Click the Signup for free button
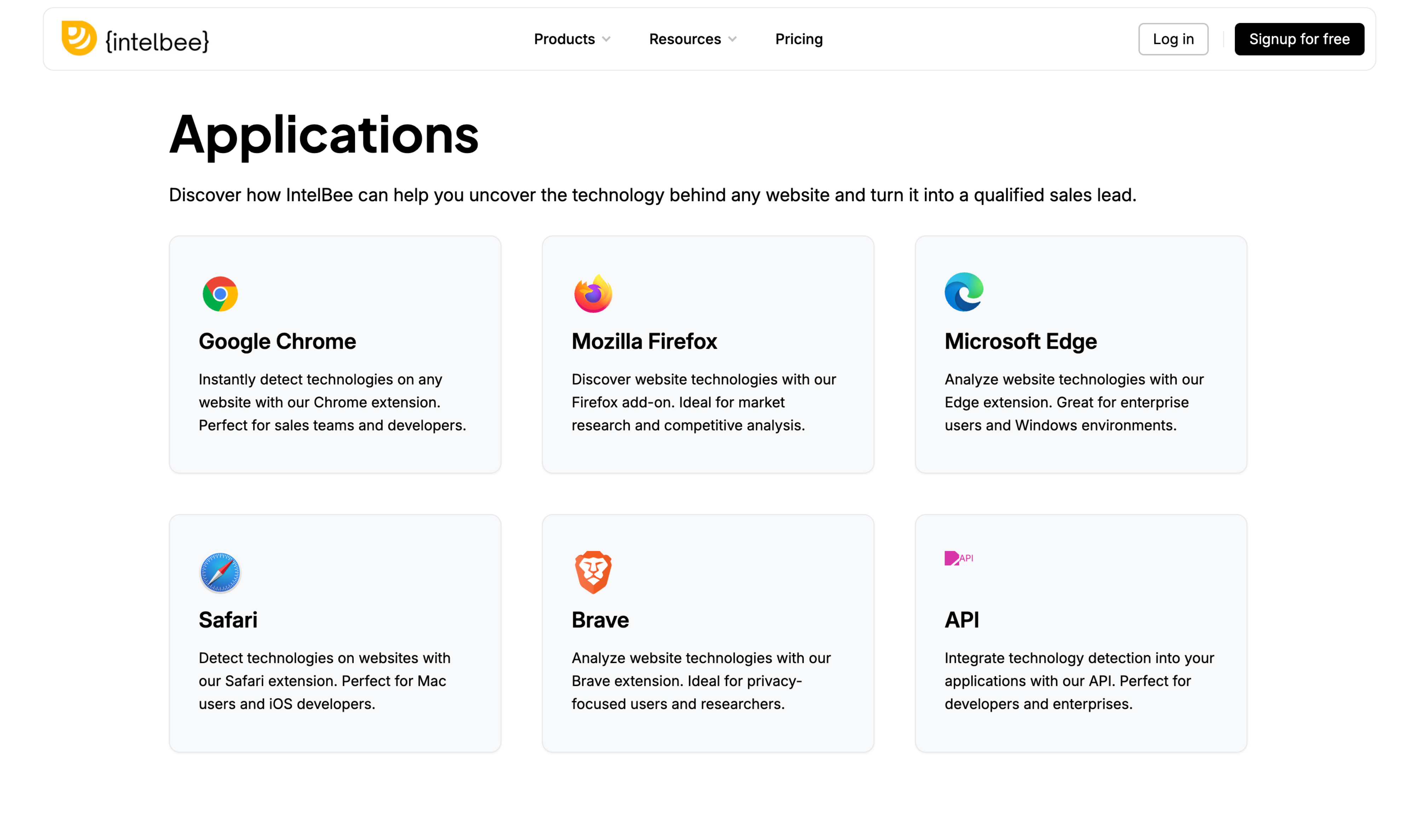Image resolution: width=1404 pixels, height=840 pixels. [1299, 39]
